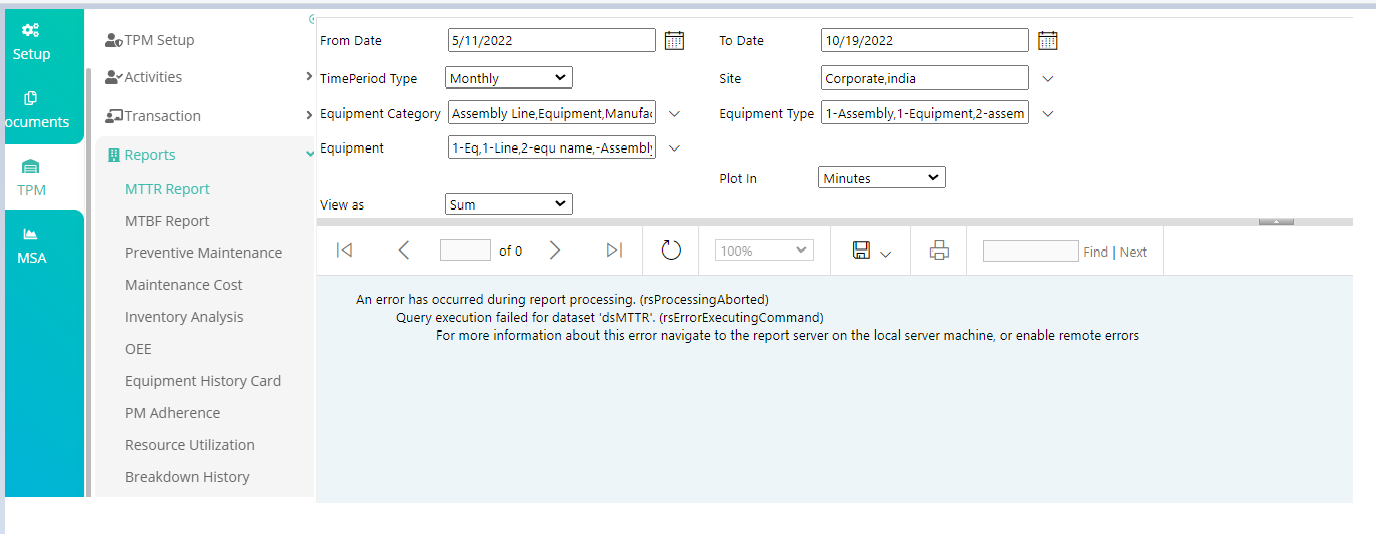Expand the Site selection chevron

click(x=1048, y=78)
